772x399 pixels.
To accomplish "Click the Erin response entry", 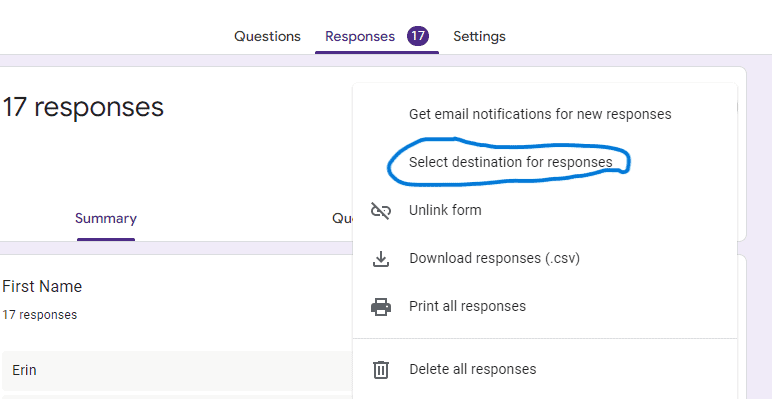I will pos(177,370).
